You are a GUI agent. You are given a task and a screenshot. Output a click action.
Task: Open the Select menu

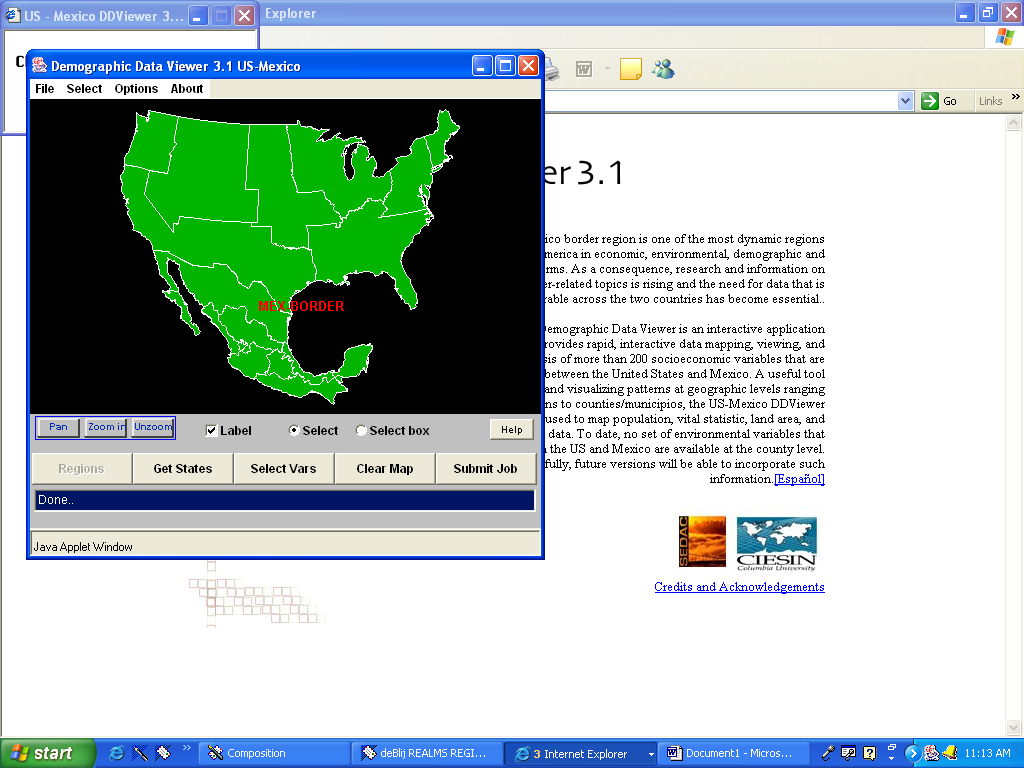pos(84,89)
